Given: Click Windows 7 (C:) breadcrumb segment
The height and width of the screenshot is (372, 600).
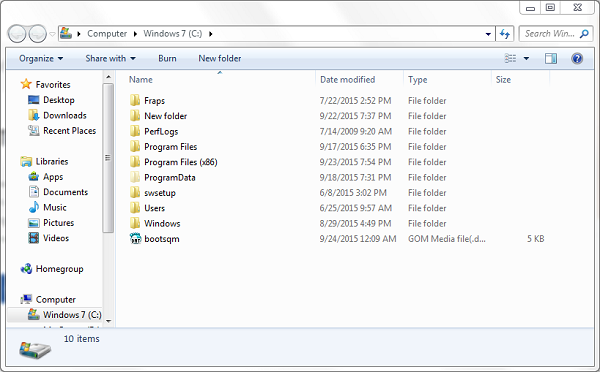Looking at the screenshot, I should pos(173,34).
